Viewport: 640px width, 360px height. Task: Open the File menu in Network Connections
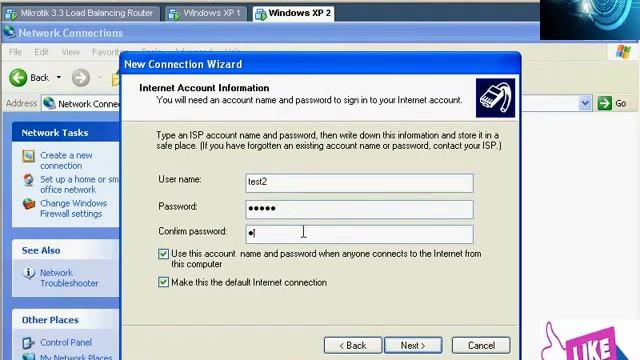[x=15, y=52]
